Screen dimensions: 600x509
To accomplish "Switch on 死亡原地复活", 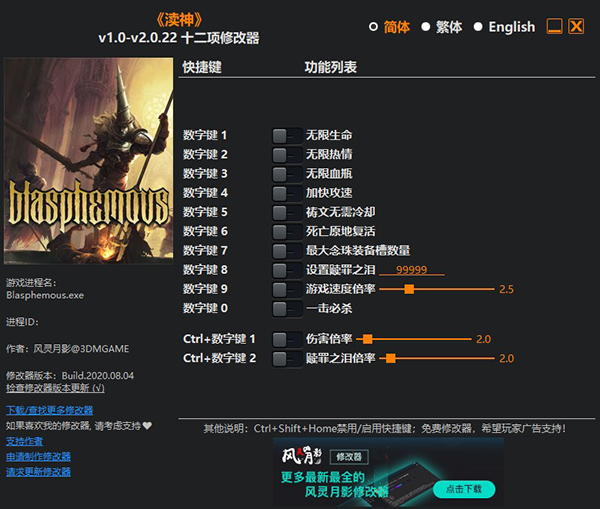I will 287,231.
